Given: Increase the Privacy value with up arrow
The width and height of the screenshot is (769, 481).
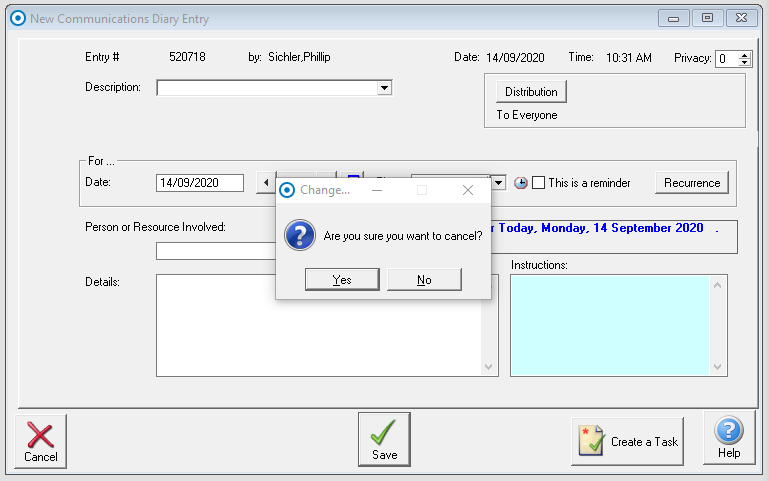Looking at the screenshot, I should pos(744,54).
